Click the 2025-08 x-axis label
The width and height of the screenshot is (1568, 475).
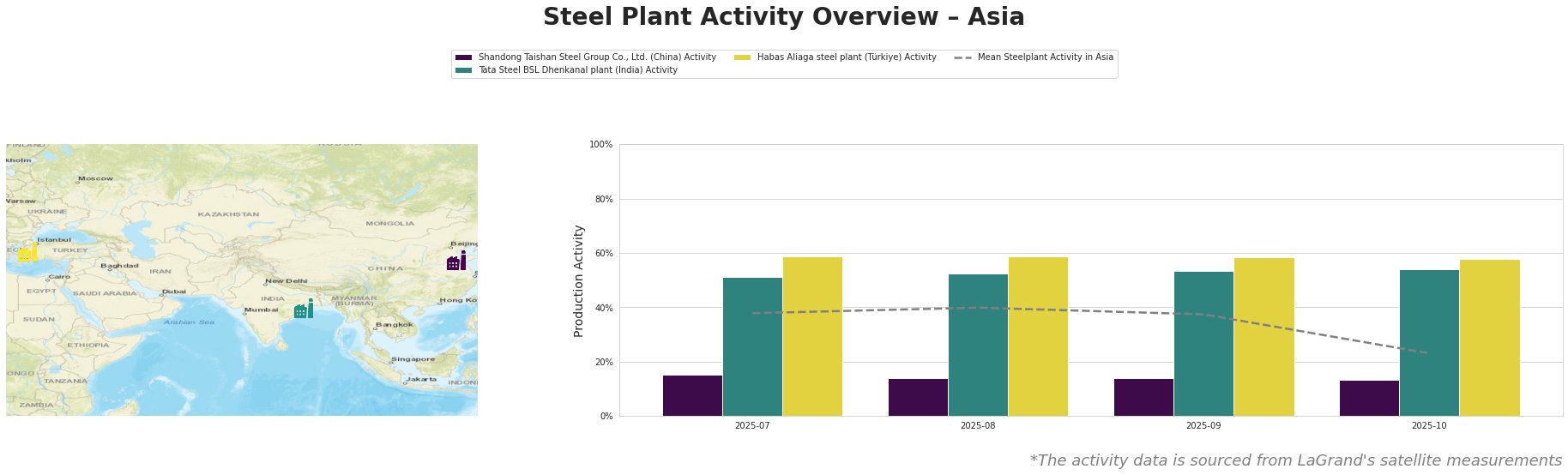[978, 425]
